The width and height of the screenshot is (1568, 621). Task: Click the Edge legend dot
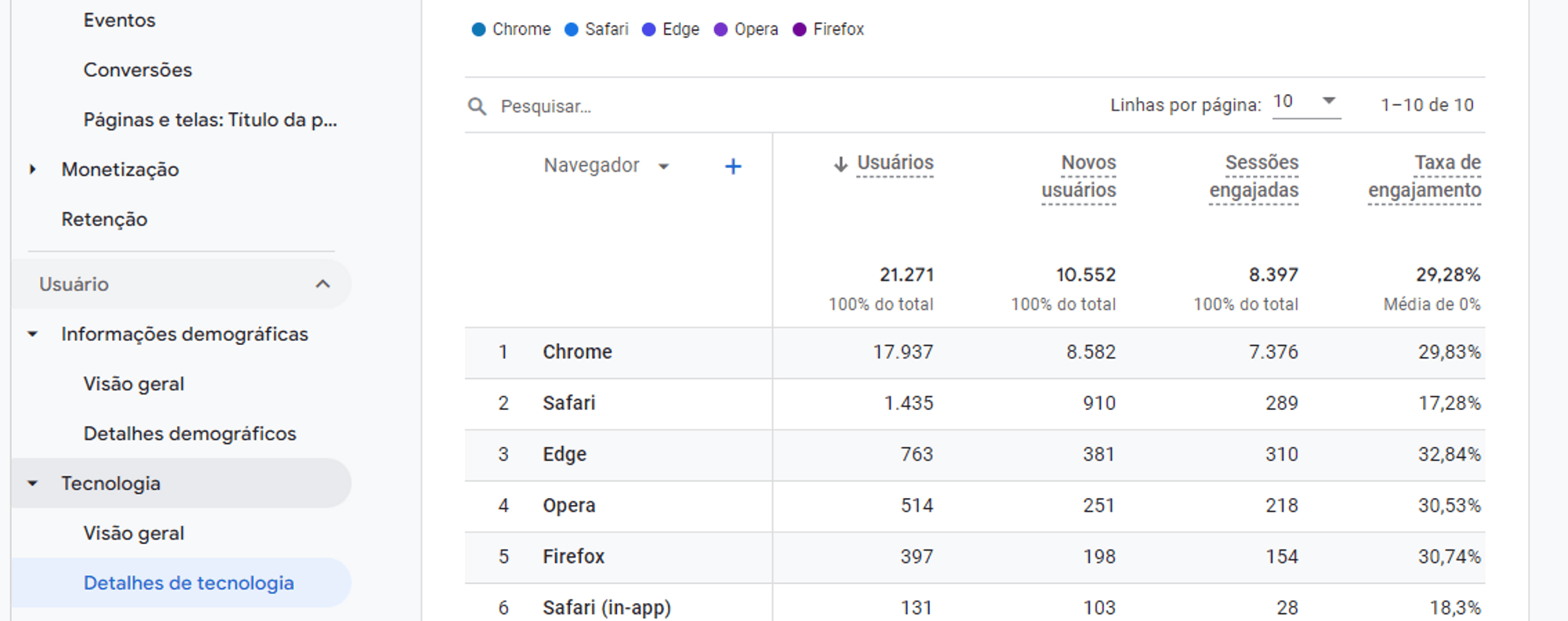click(x=648, y=30)
